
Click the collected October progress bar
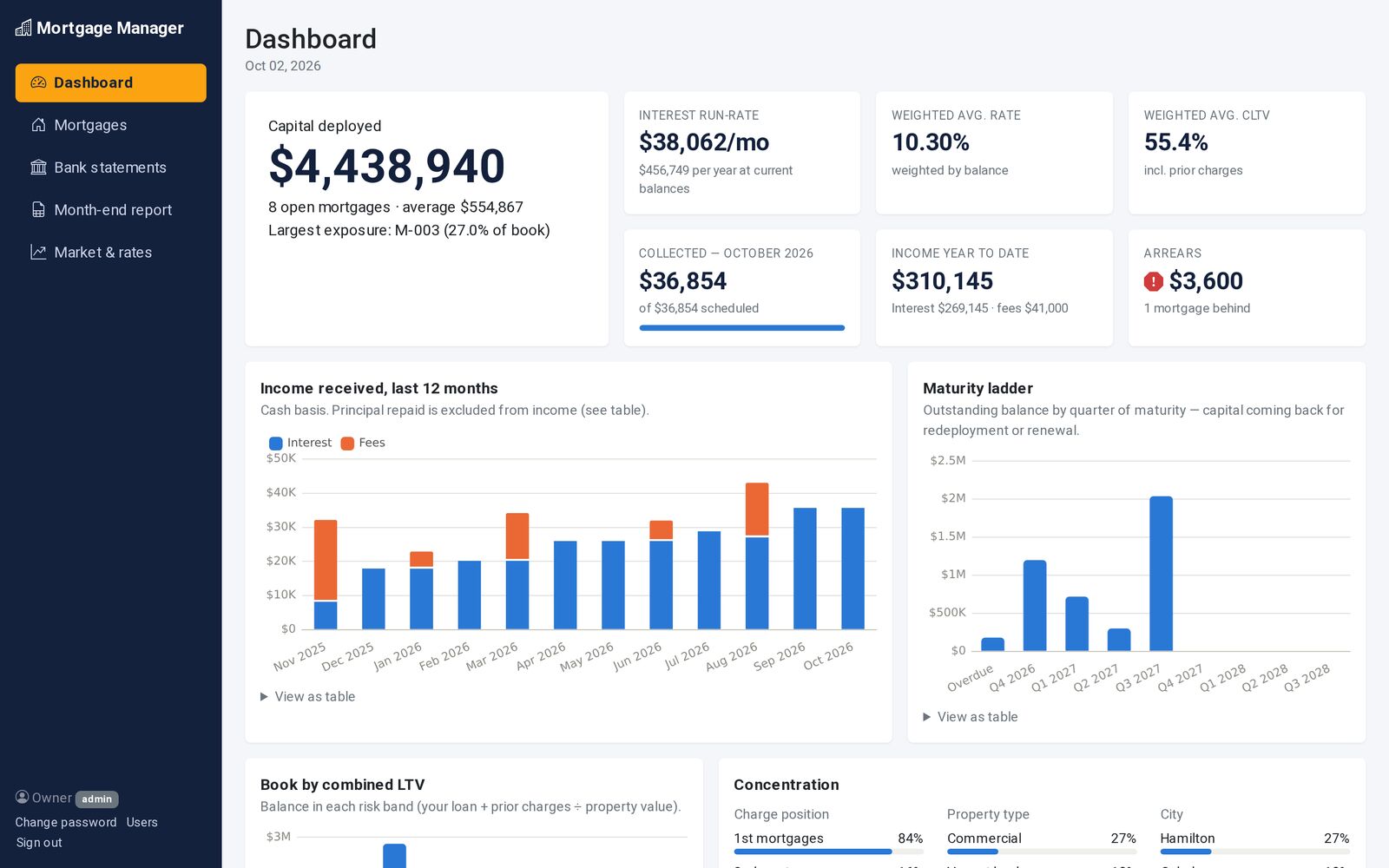click(741, 328)
